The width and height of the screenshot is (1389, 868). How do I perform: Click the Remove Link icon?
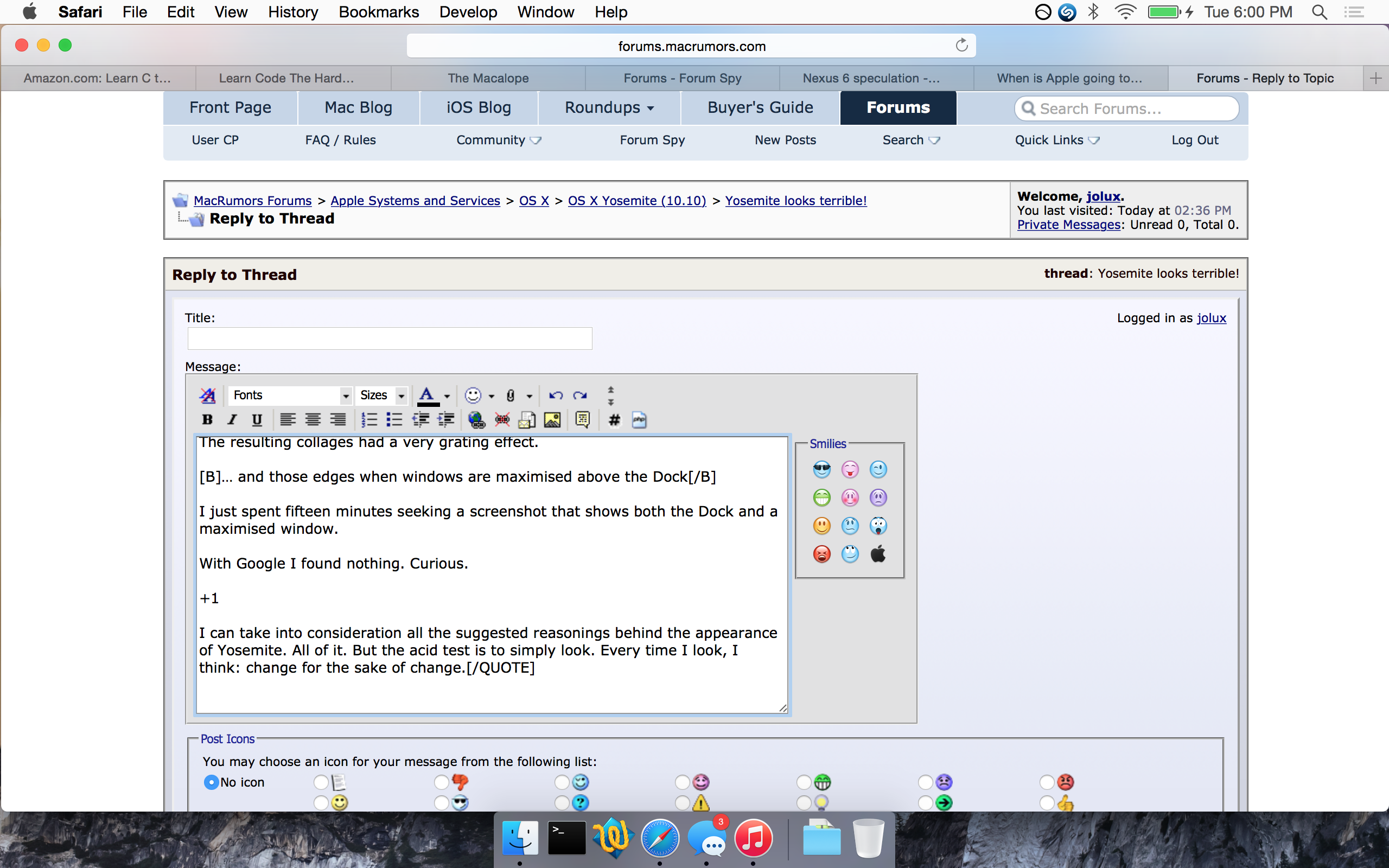(502, 420)
